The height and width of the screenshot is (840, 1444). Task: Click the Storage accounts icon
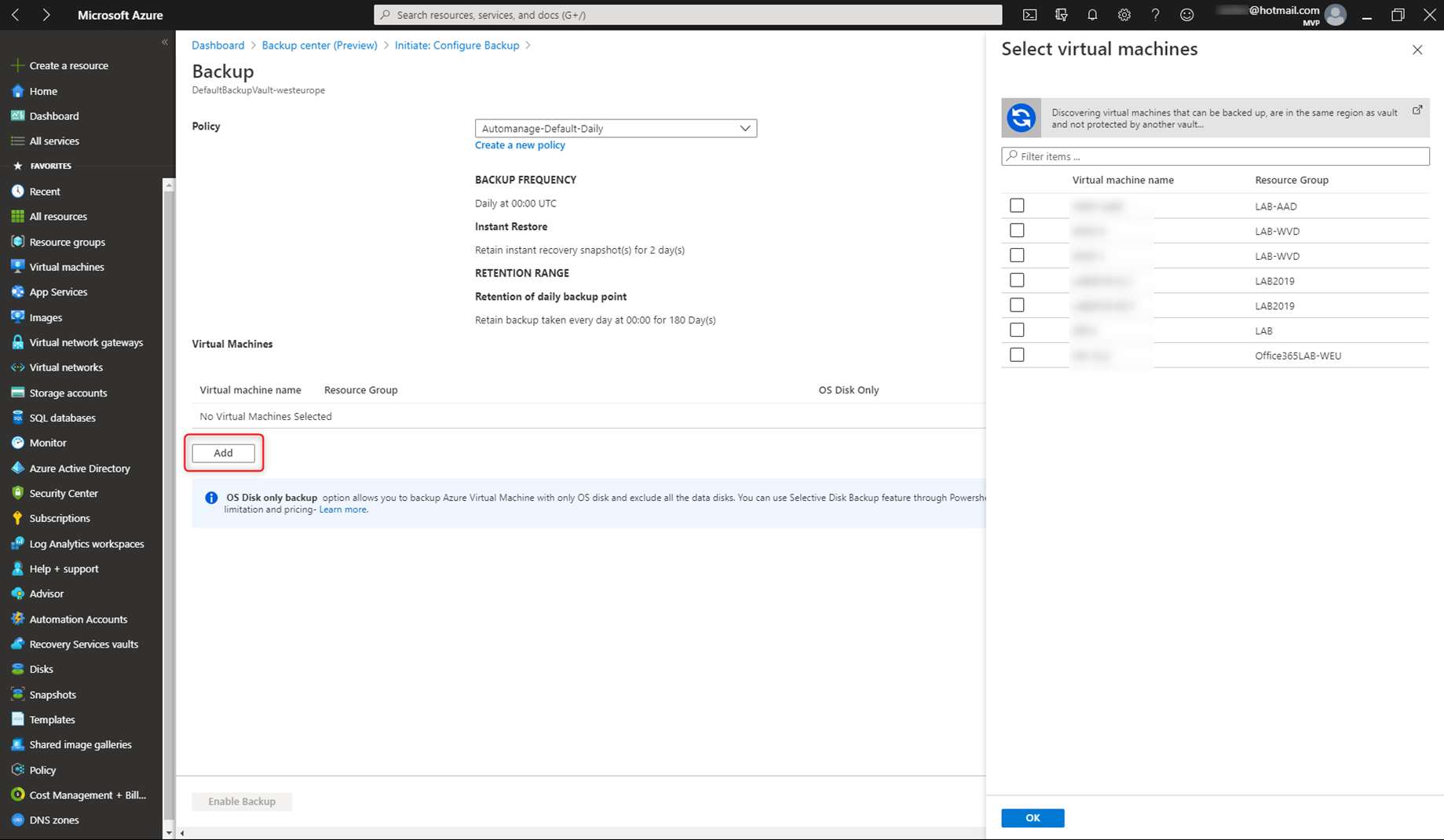(17, 393)
